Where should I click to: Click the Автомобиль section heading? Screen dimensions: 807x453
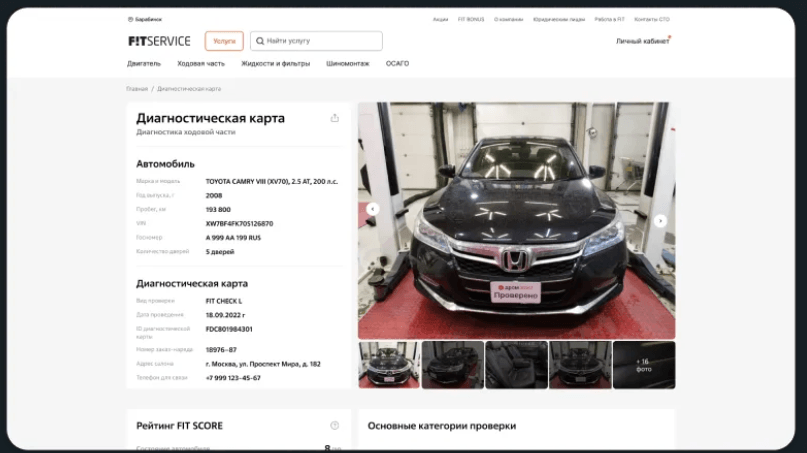click(165, 164)
